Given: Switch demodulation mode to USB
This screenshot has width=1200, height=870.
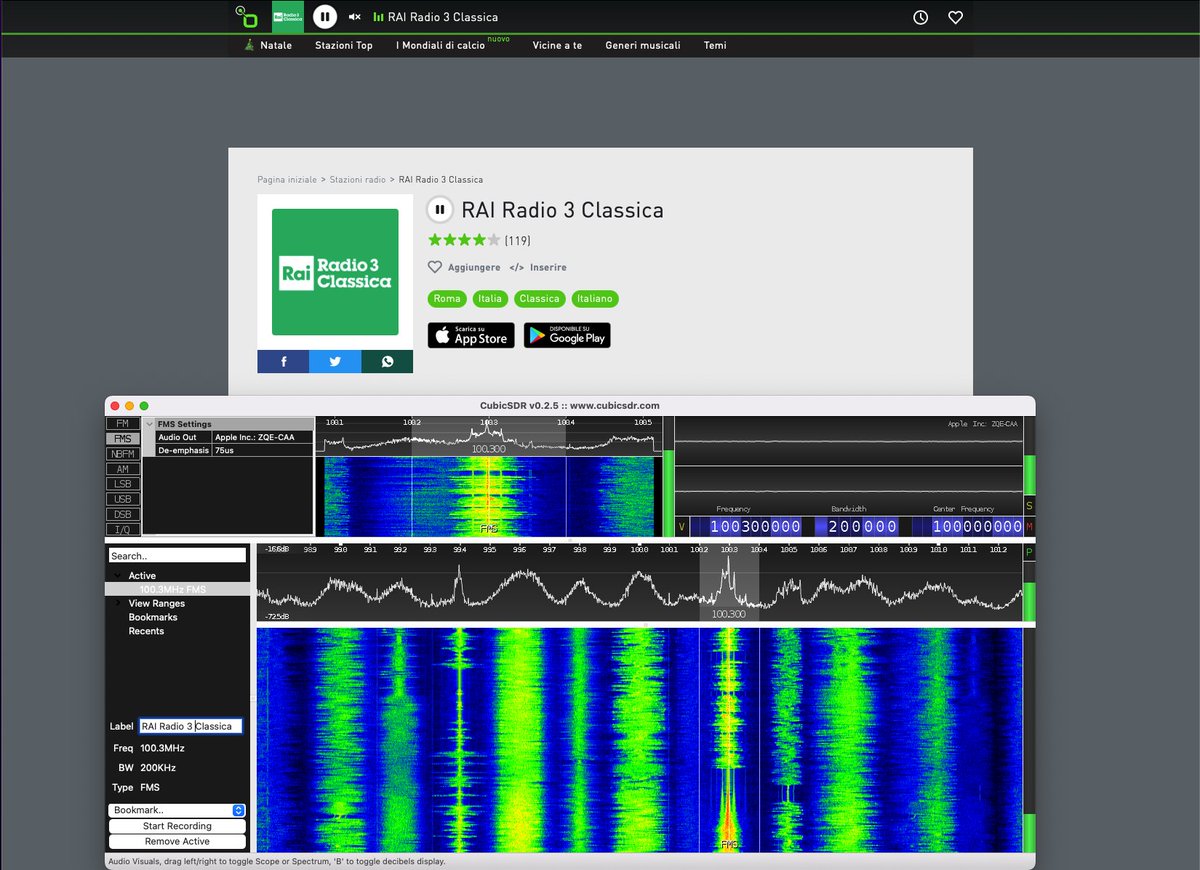Looking at the screenshot, I should (x=122, y=498).
